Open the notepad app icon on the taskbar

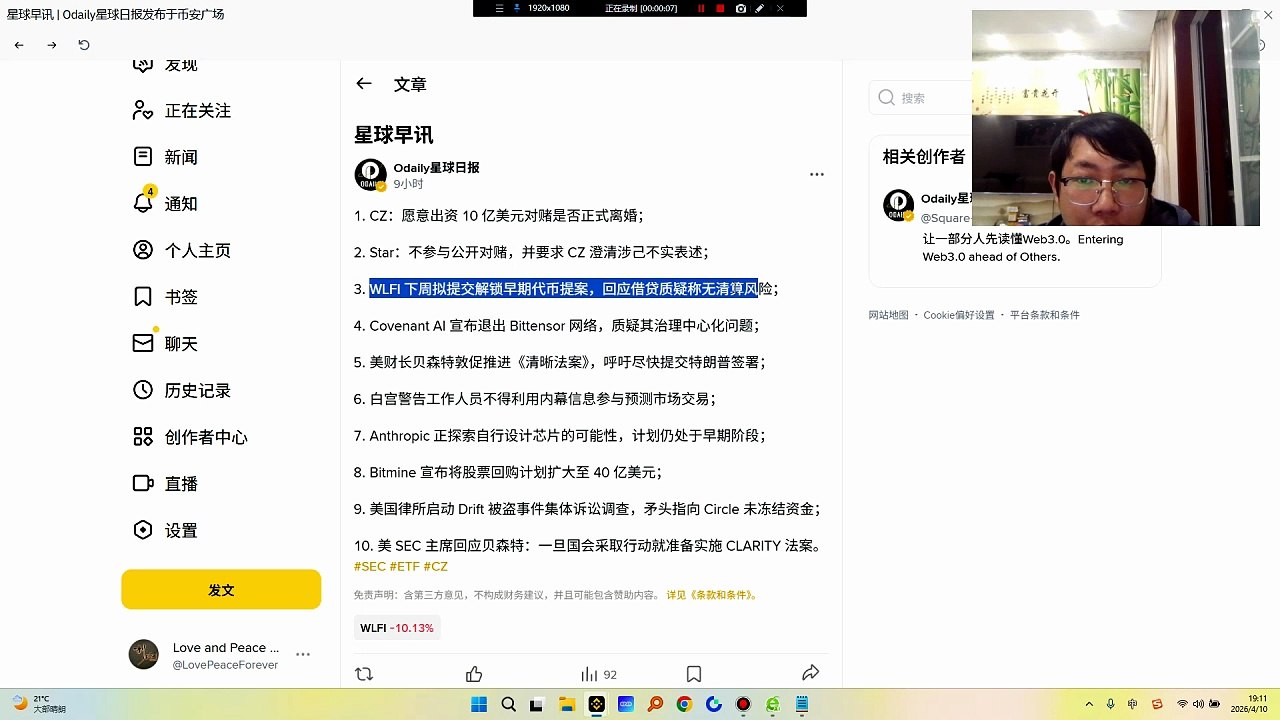[802, 705]
